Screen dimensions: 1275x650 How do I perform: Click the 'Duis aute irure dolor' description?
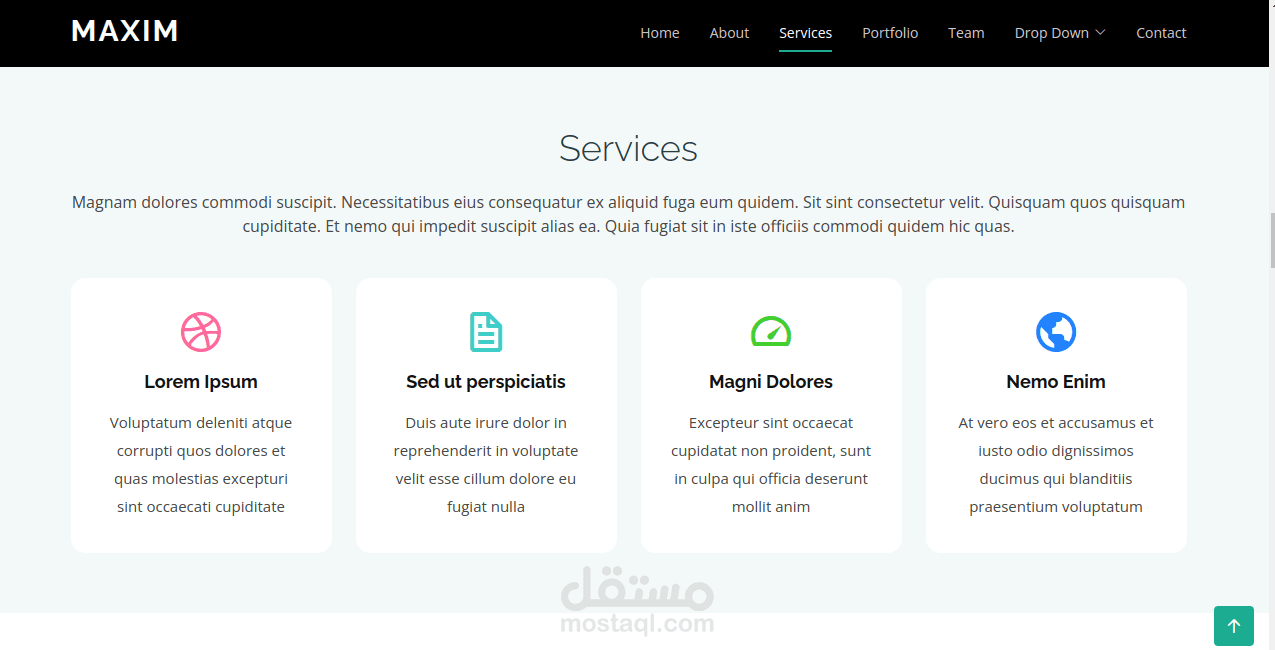pos(486,465)
